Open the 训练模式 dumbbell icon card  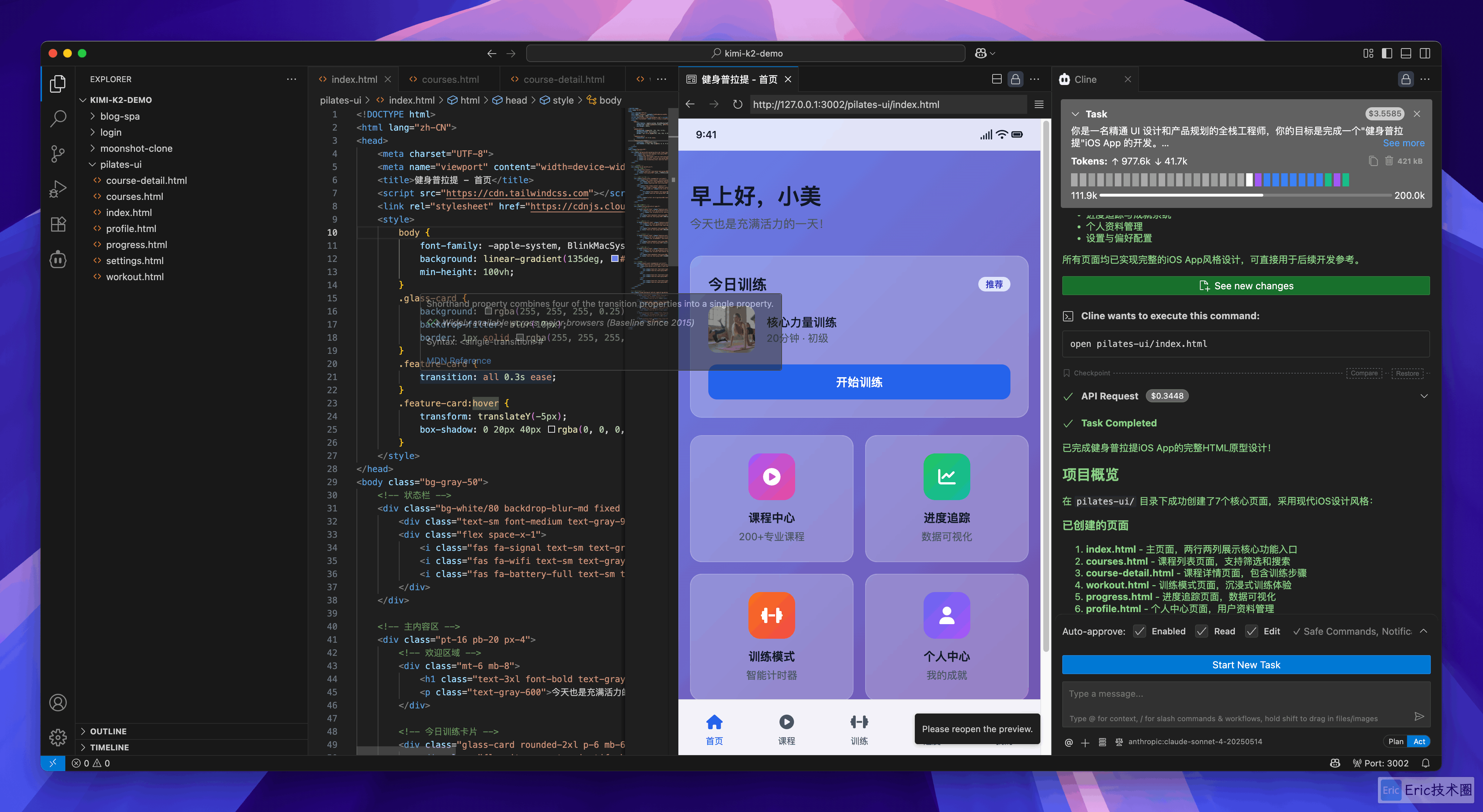click(x=771, y=637)
